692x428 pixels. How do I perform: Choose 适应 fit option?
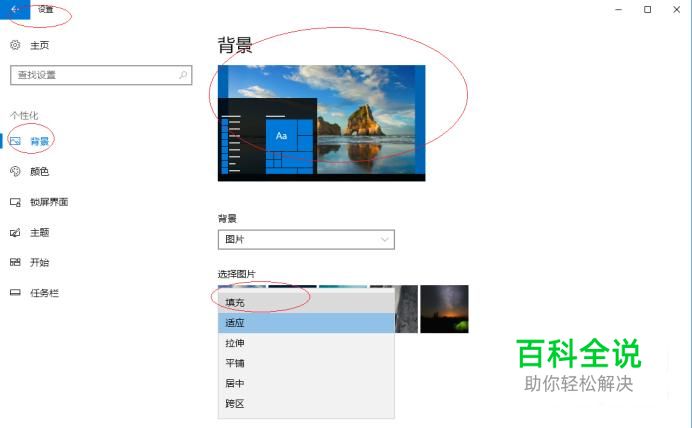point(306,323)
